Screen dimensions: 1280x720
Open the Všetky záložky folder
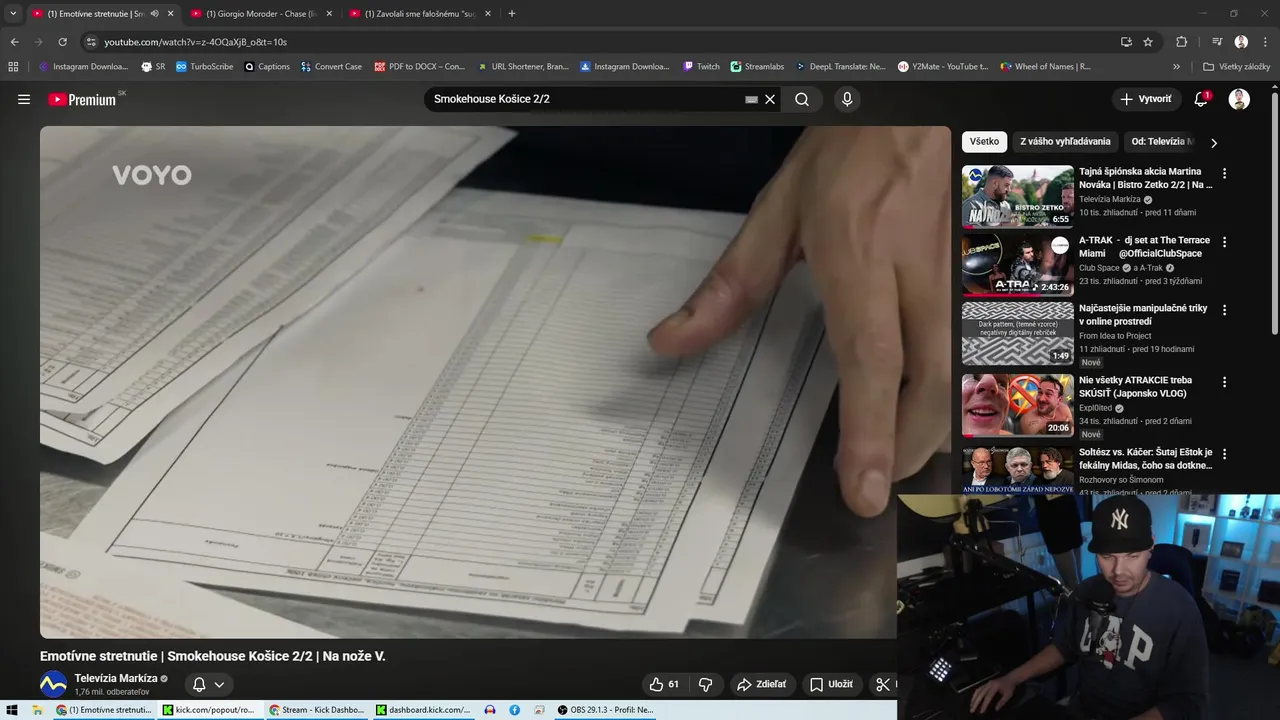tap(1236, 67)
